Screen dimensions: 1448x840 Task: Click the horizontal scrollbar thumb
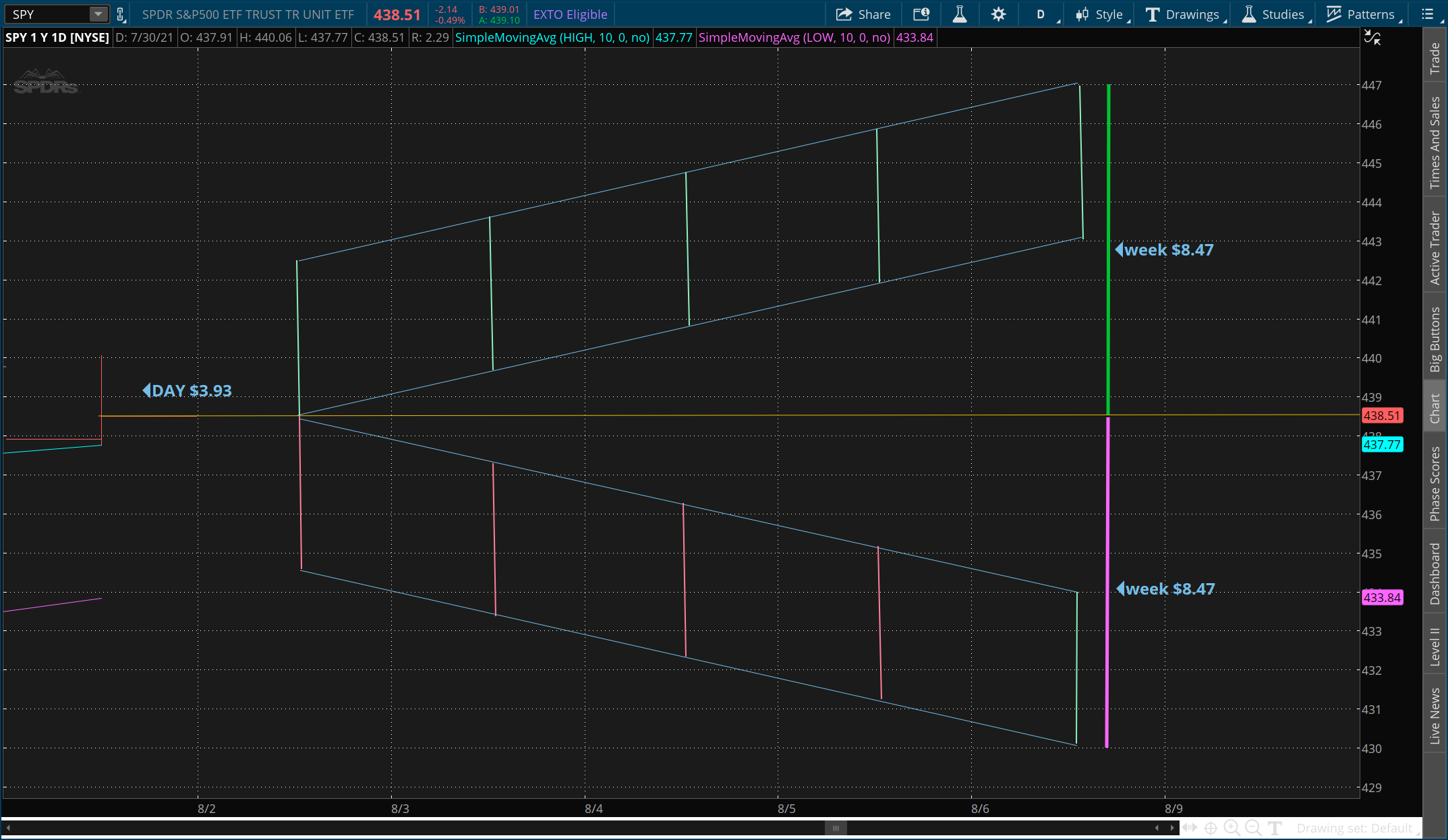tap(836, 828)
